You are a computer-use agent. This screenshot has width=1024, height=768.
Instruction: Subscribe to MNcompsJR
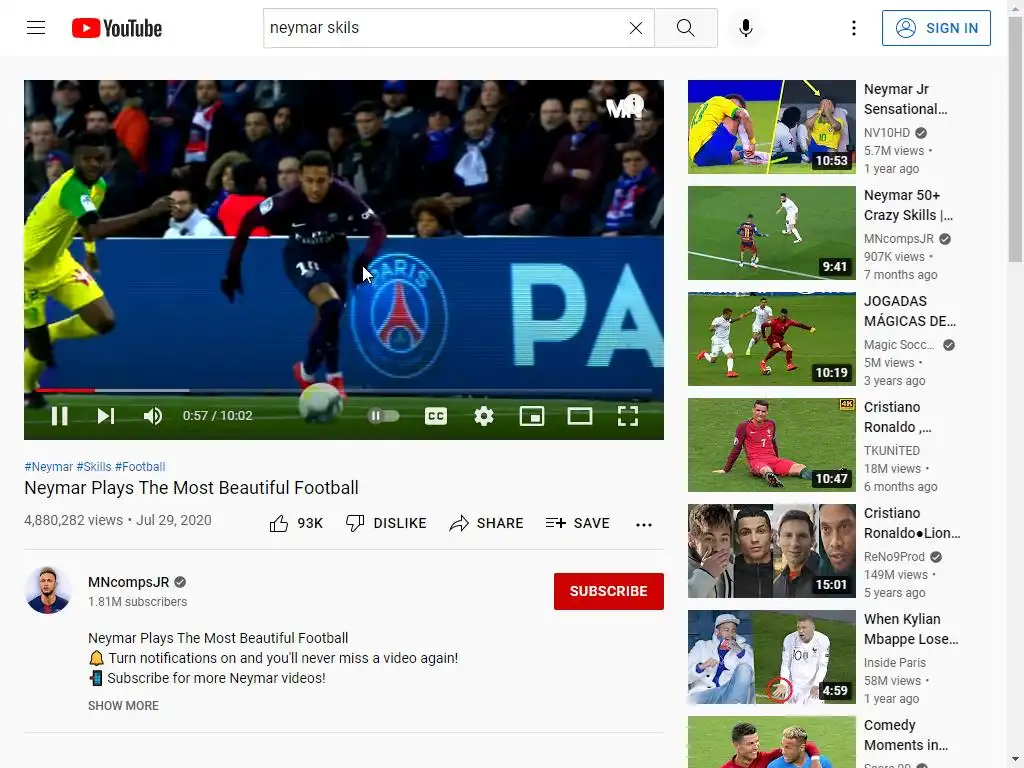coord(609,591)
